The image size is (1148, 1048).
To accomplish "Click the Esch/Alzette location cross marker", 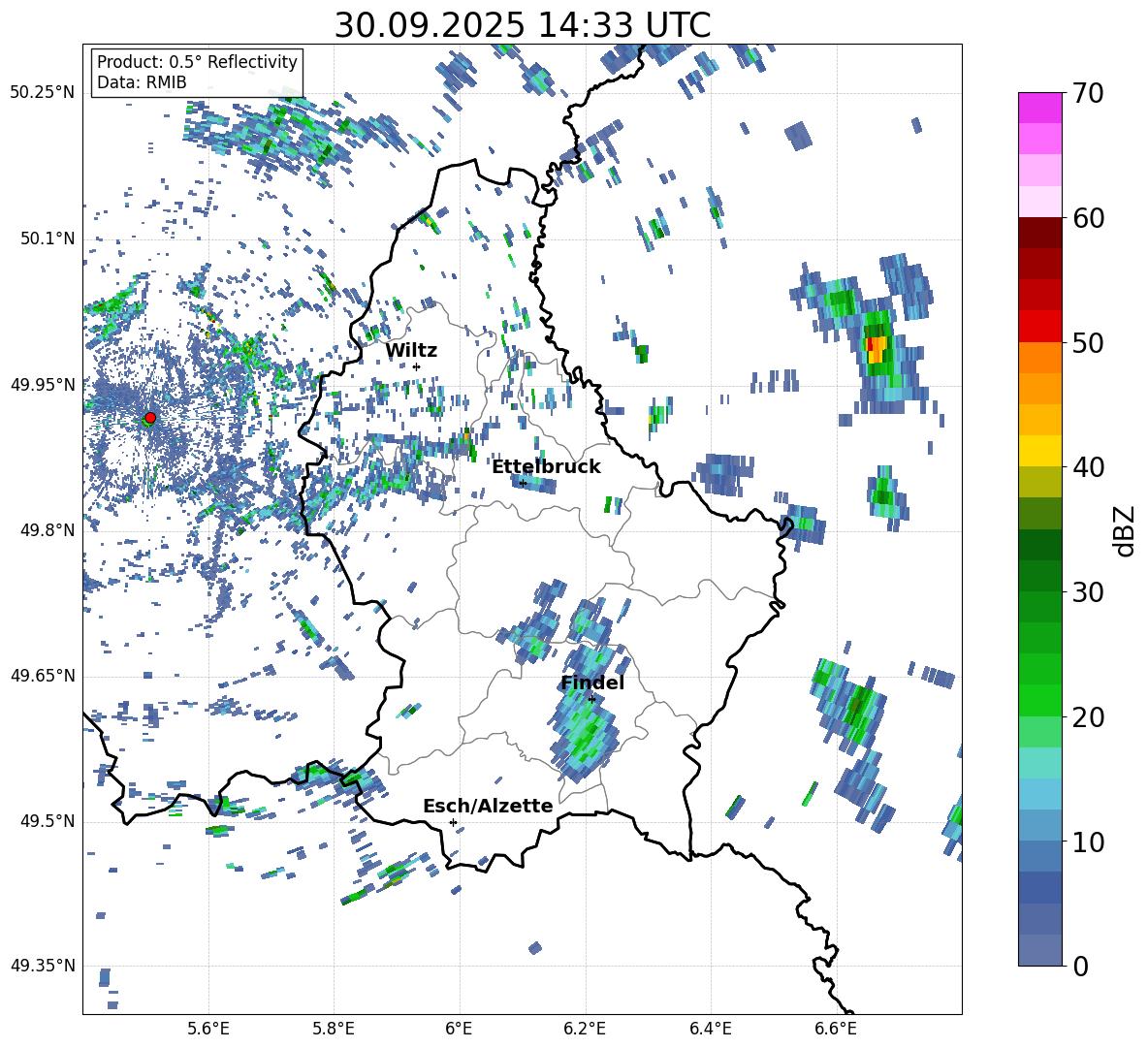I will coord(453,822).
